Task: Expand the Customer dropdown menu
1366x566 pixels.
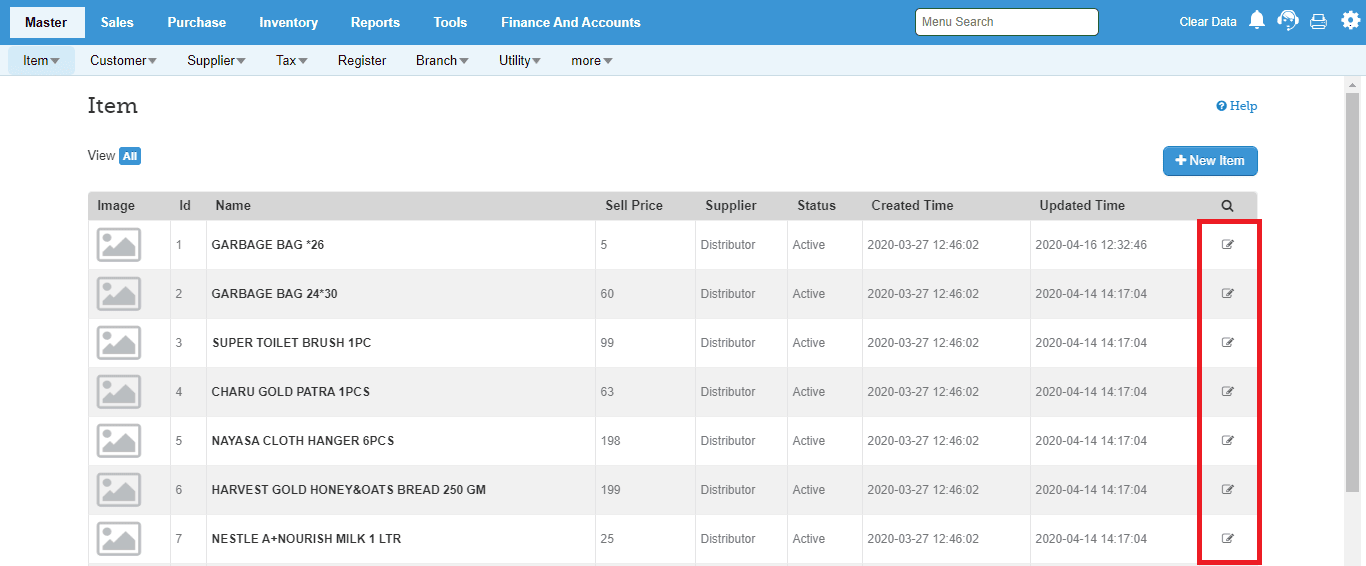Action: pos(123,61)
